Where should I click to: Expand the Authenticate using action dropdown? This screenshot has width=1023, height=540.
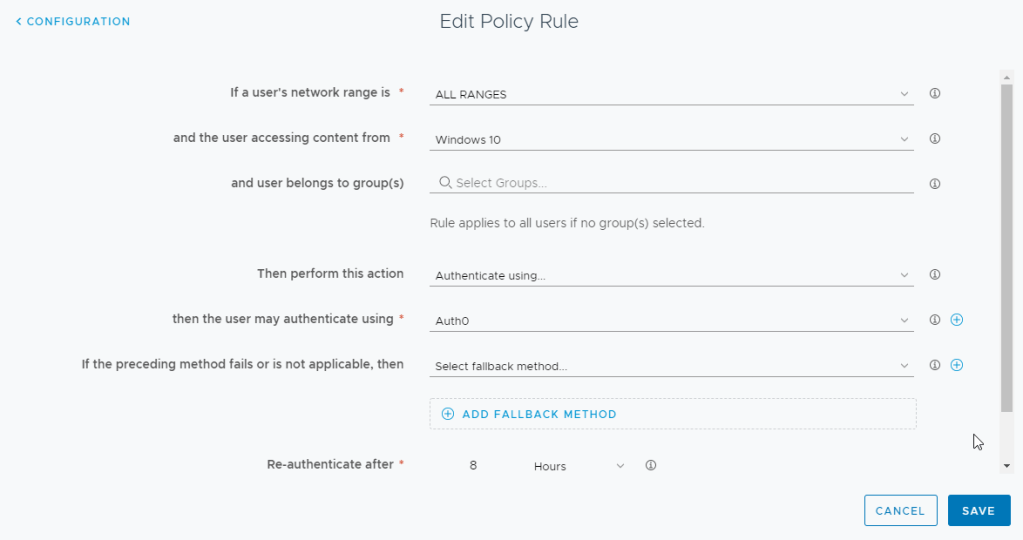point(671,275)
